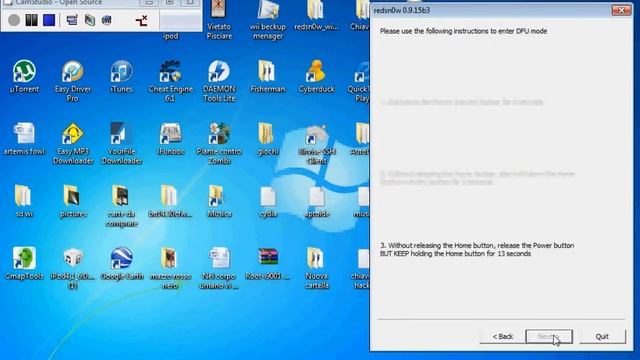Image resolution: width=640 pixels, height=360 pixels.
Task: Select the giochi folder
Action: (267, 139)
